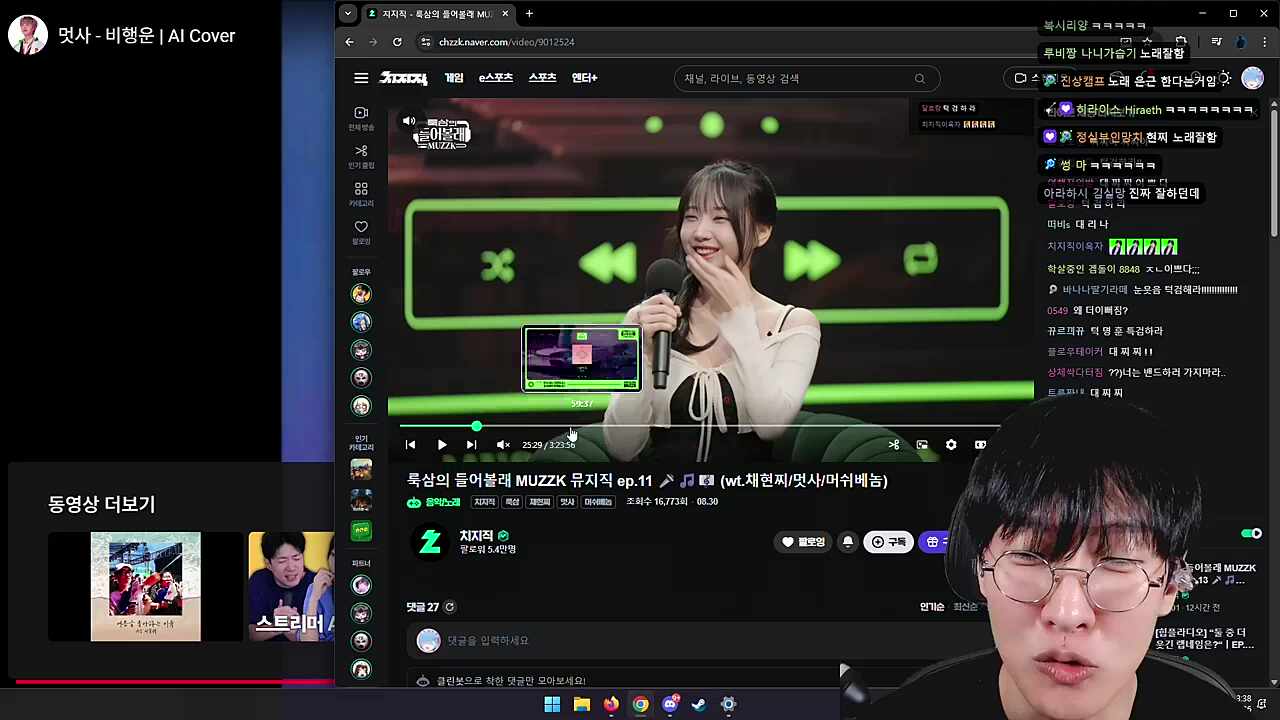Screen dimensions: 1280x720
Task: Toggle the notification bell next to follow button
Action: (847, 541)
